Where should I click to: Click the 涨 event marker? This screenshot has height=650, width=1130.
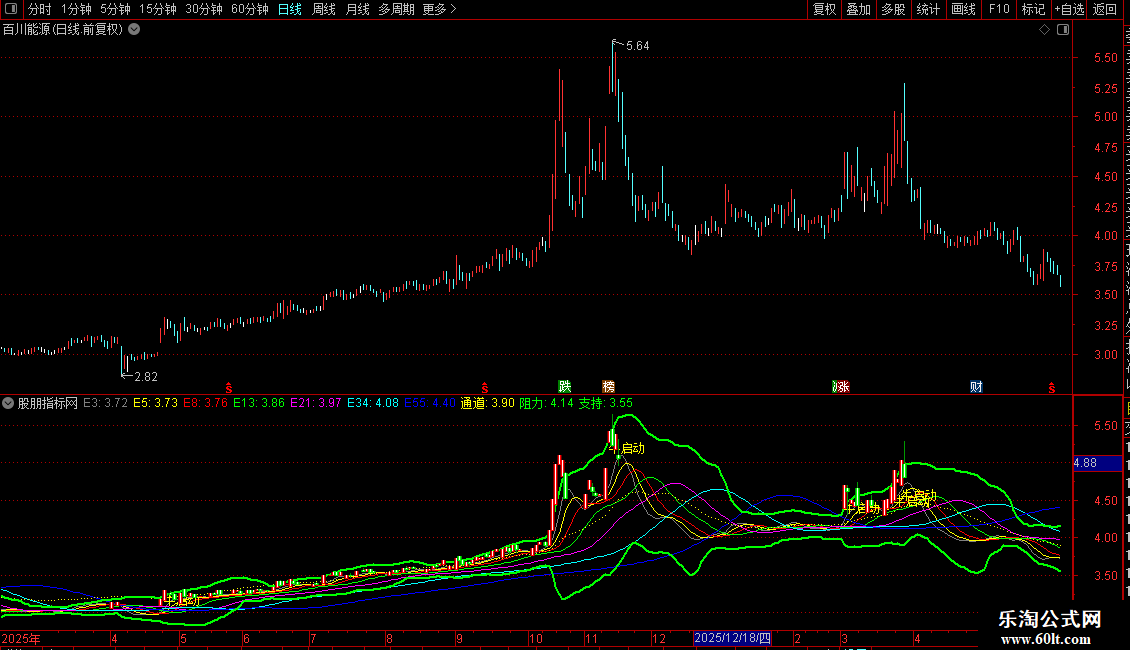click(841, 387)
